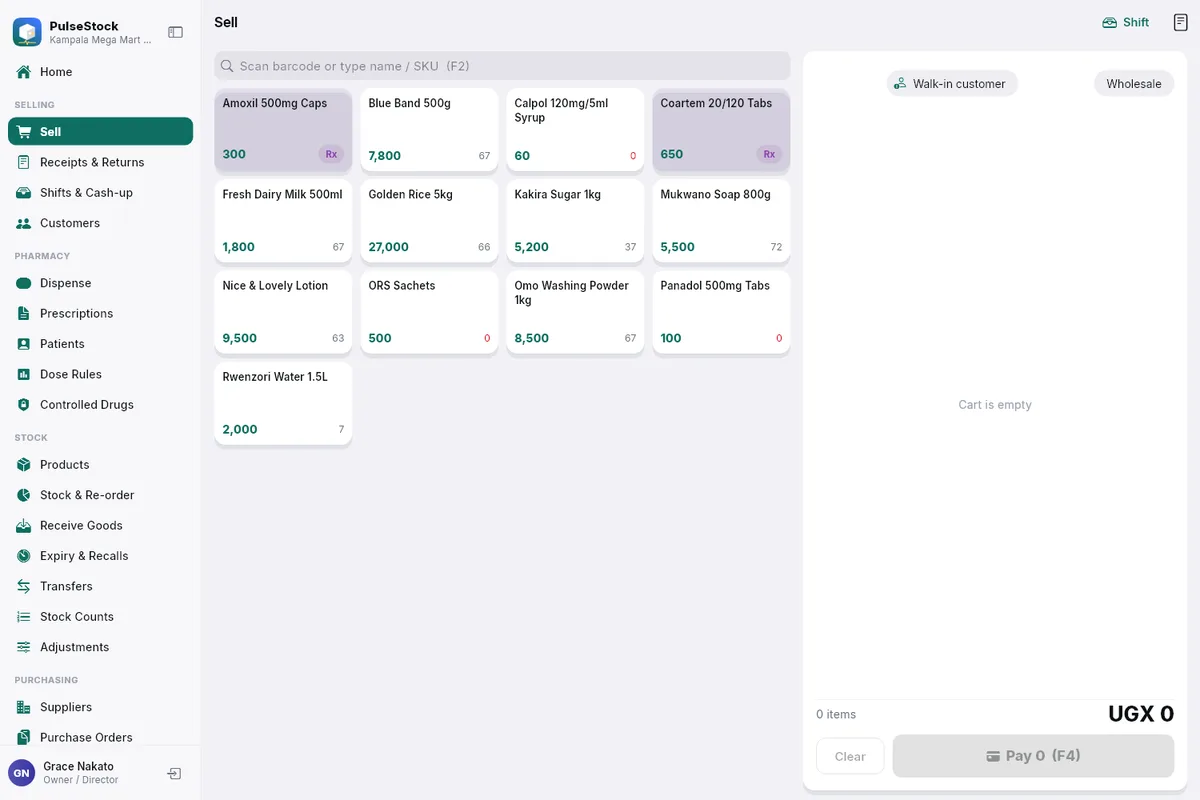Open the Sell page in sidebar
This screenshot has height=800, width=1200.
pyautogui.click(x=100, y=132)
